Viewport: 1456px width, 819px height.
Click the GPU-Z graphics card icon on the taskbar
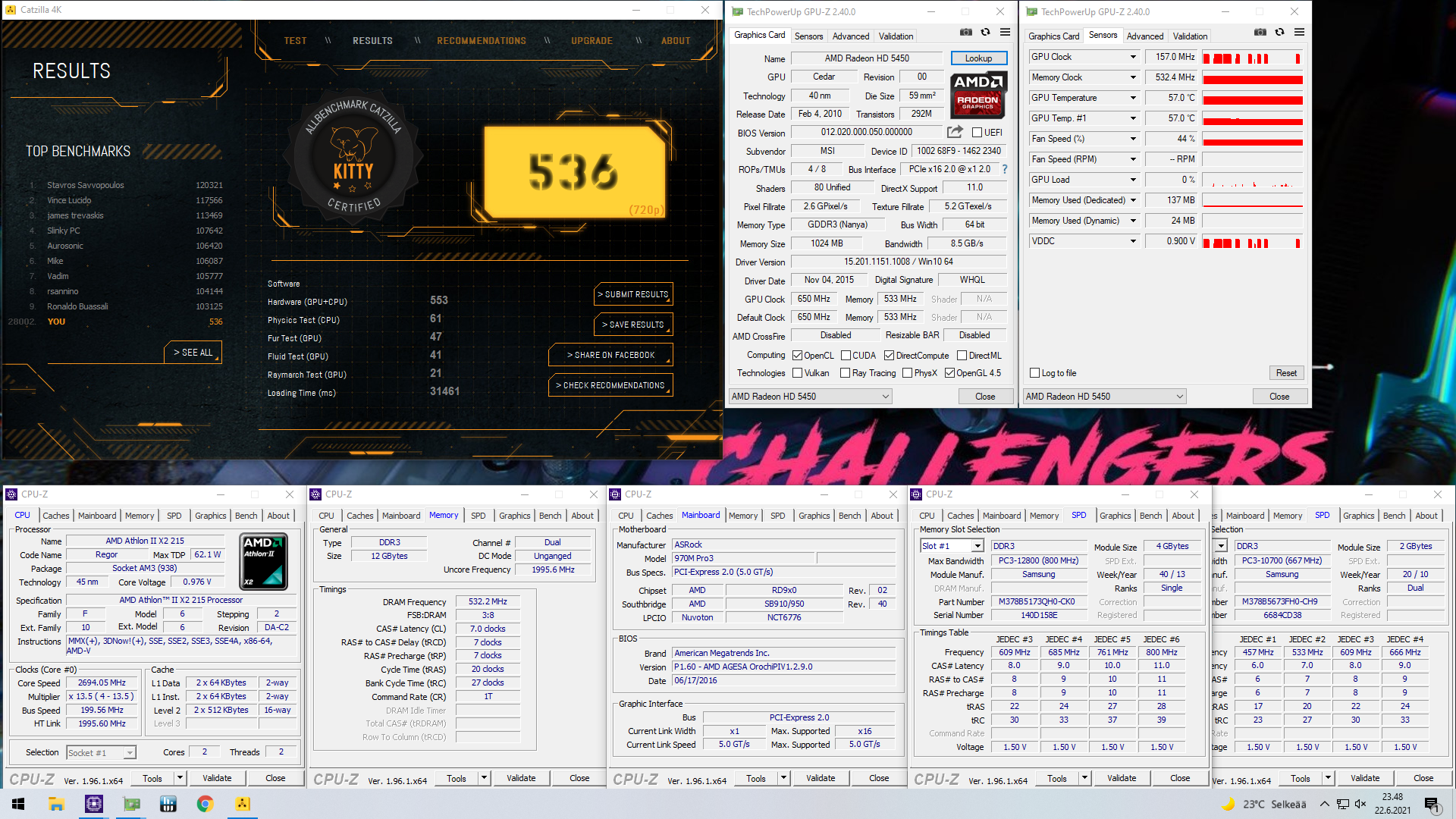[131, 804]
